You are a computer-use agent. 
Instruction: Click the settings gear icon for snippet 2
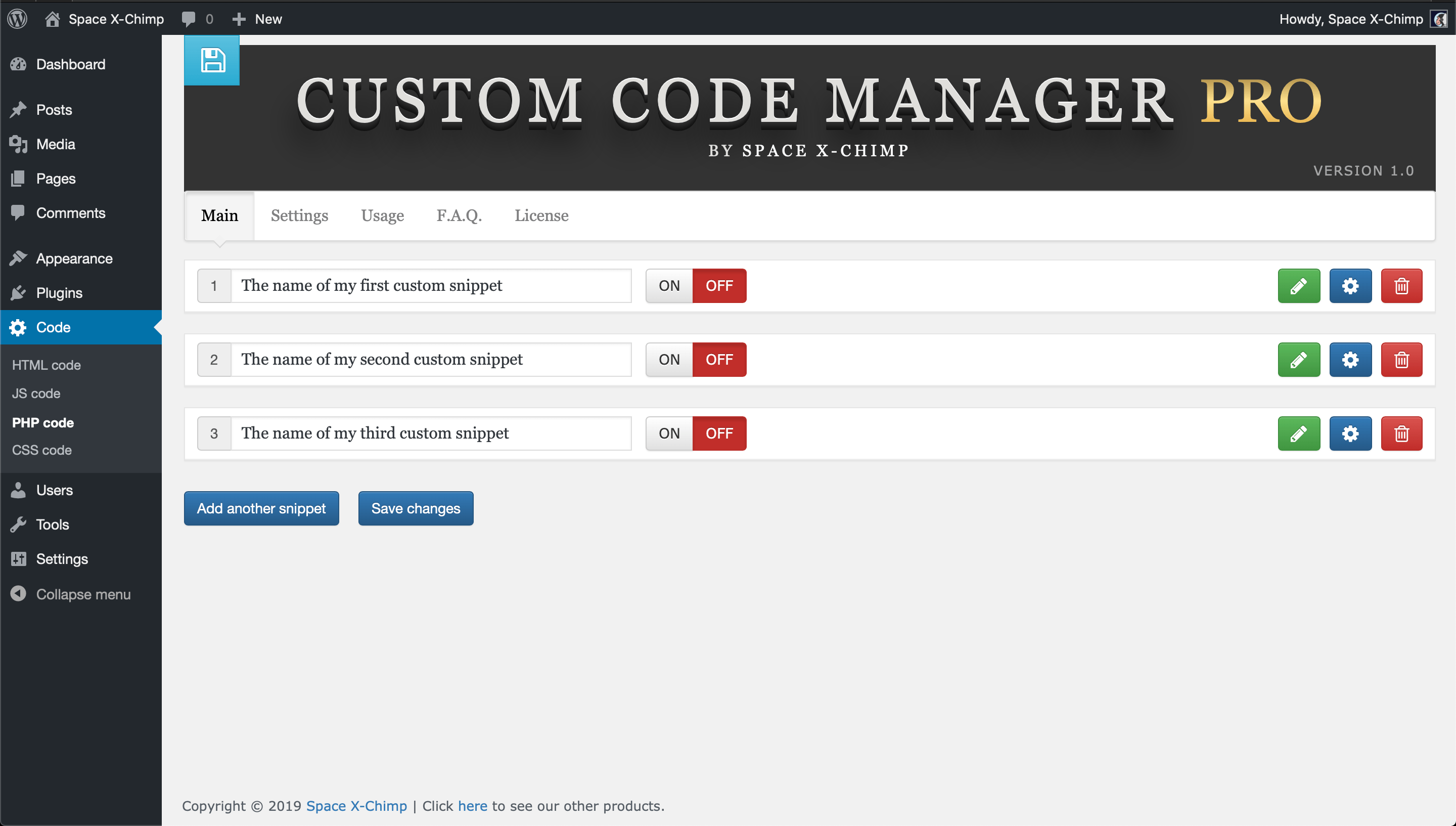(1350, 359)
